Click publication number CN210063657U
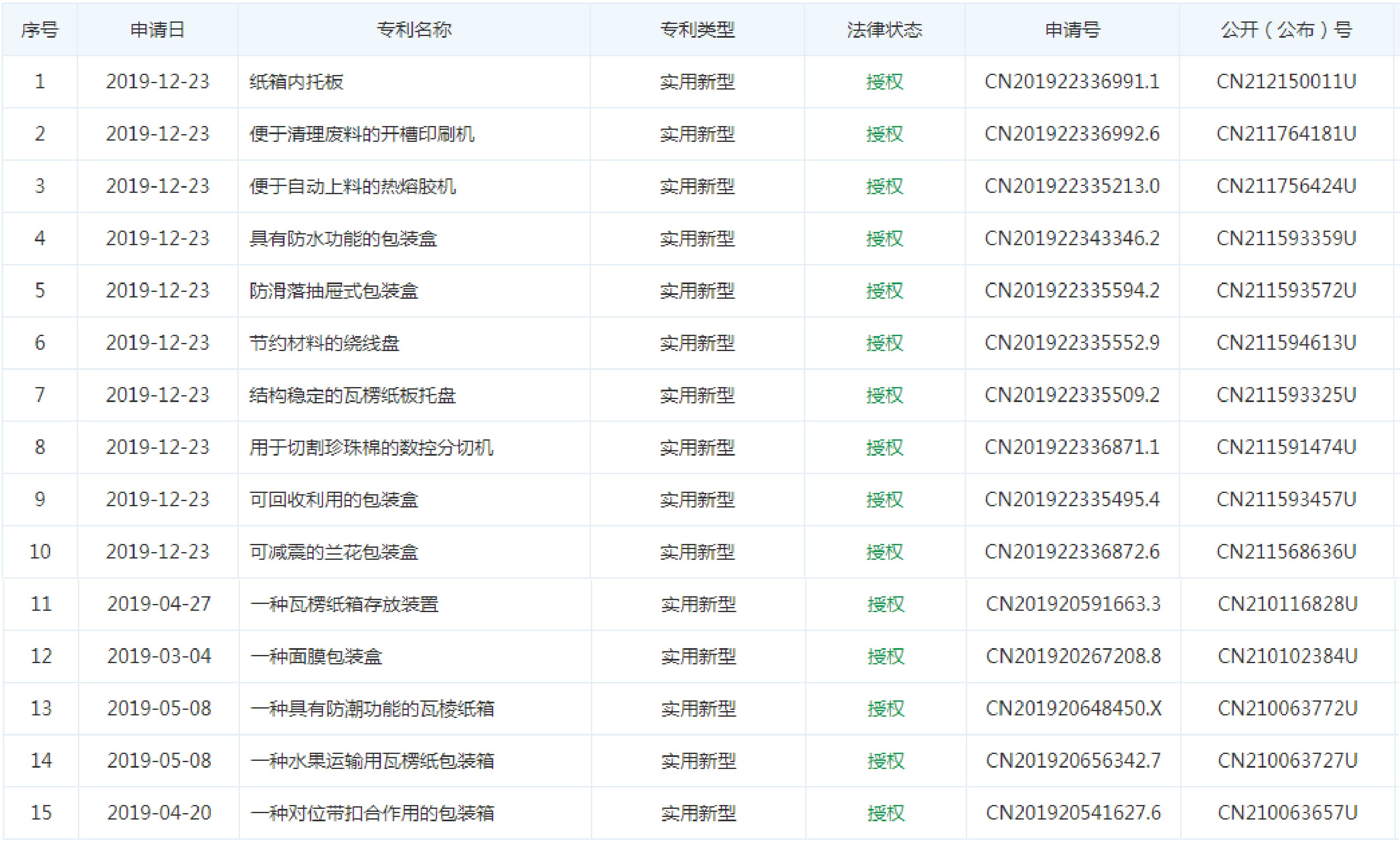Screen dimensions: 1400x844 (1287, 813)
